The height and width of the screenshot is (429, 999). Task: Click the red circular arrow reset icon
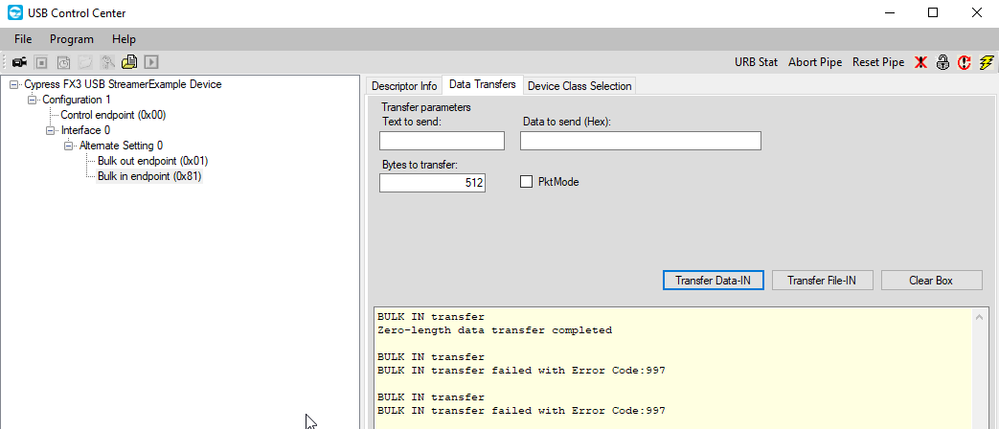click(965, 62)
